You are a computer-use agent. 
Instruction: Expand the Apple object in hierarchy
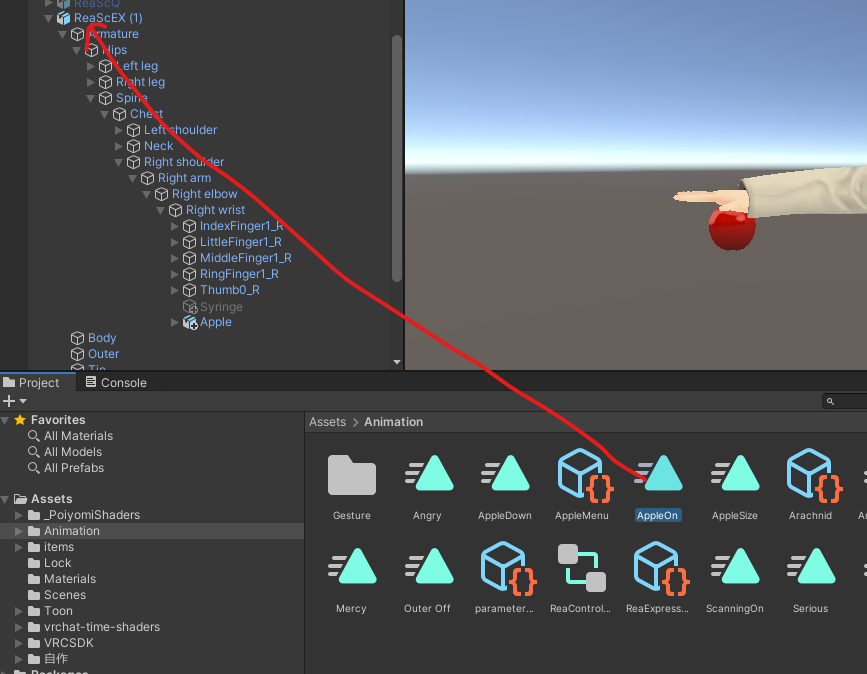click(175, 322)
